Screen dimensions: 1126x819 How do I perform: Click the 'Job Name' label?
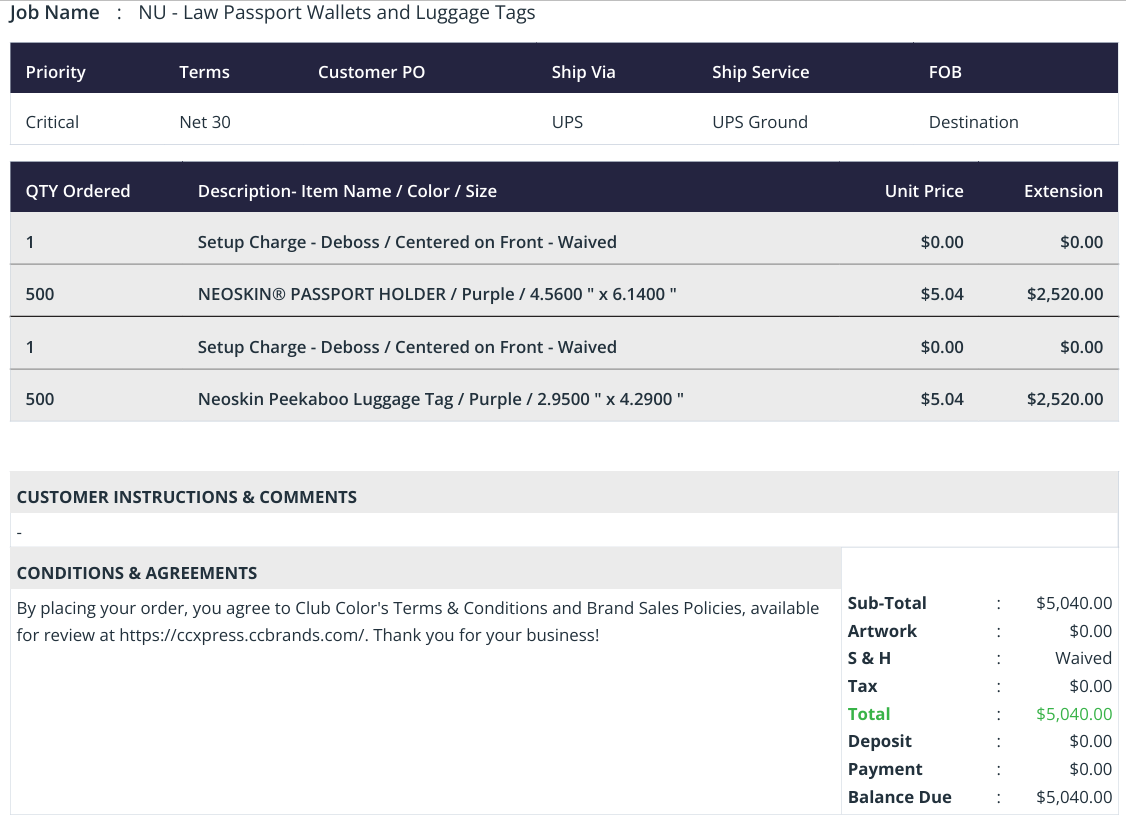54,13
